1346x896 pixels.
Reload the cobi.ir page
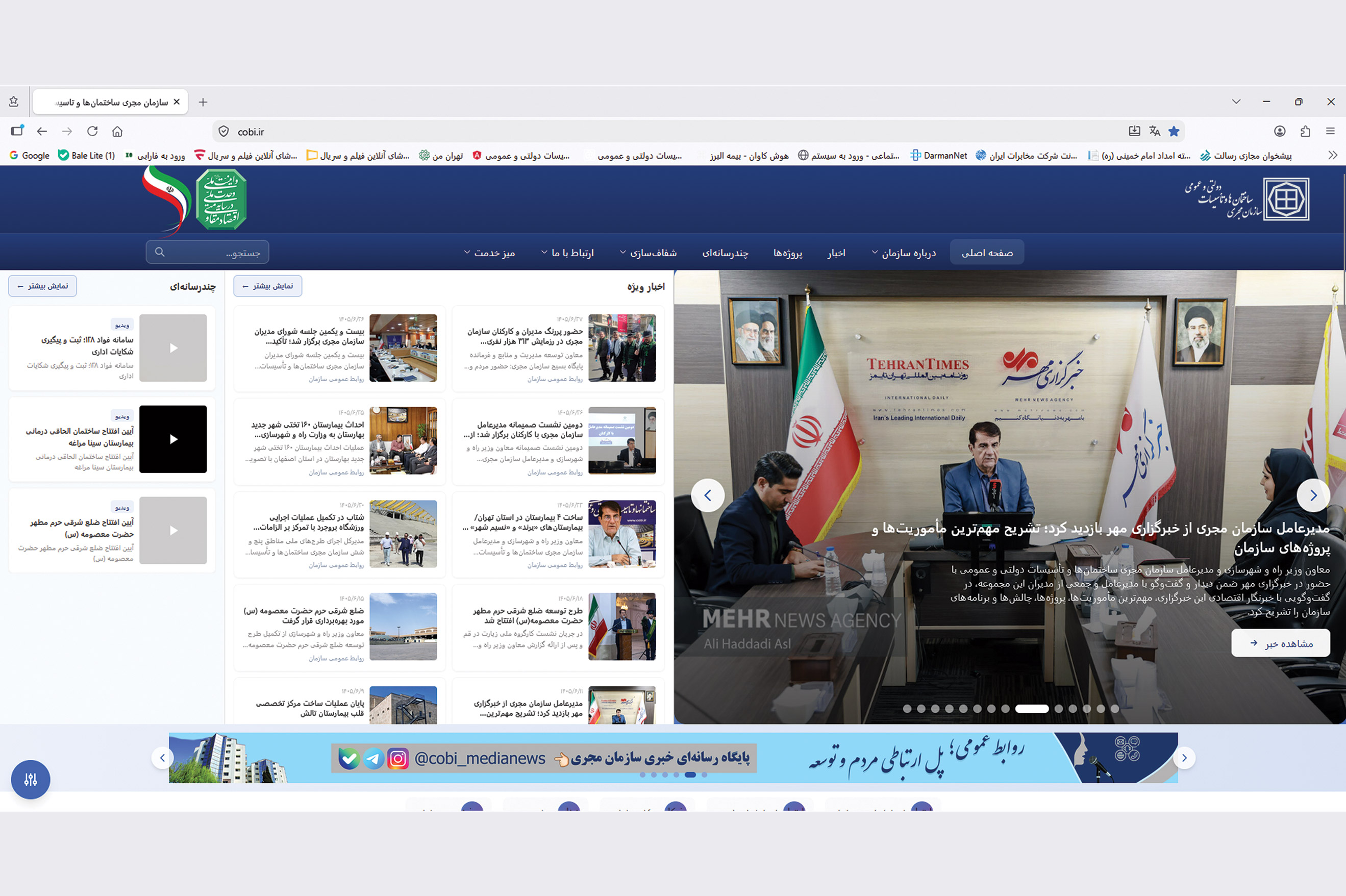pos(92,132)
